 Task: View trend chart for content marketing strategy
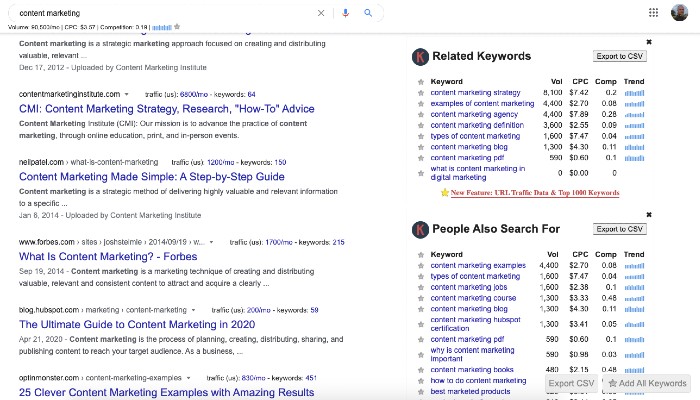[634, 92]
